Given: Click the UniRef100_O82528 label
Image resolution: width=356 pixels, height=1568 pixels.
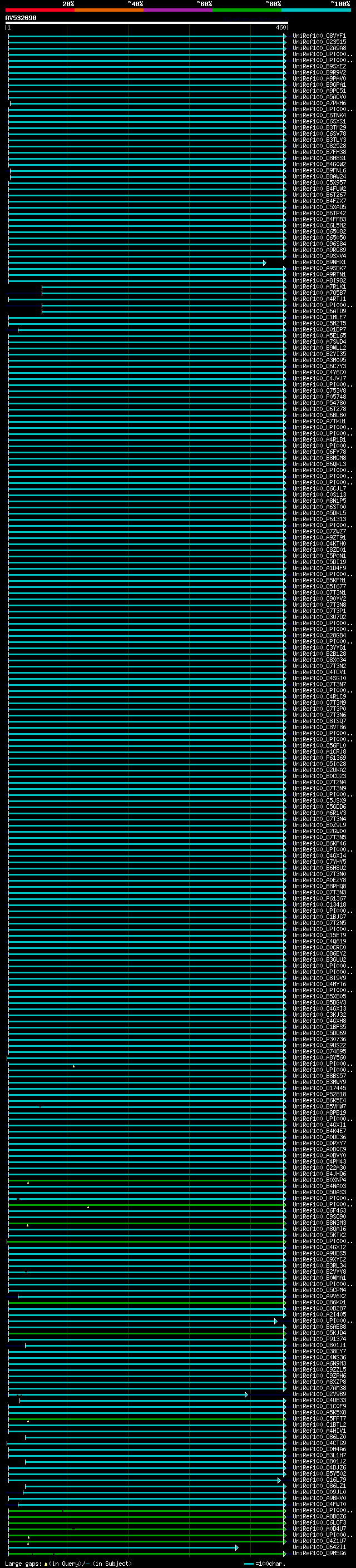Looking at the screenshot, I should (319, 146).
